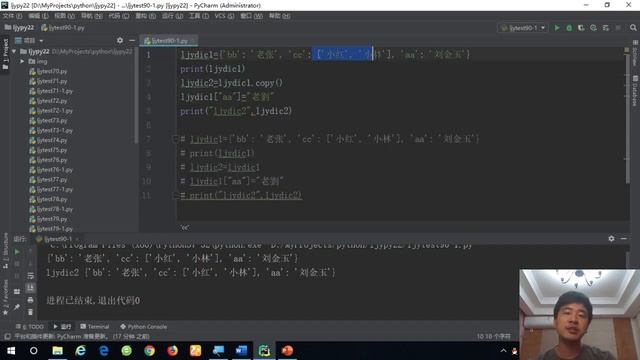640x360 pixels.
Task: Open the File menu (文件)
Action: [x=12, y=16]
